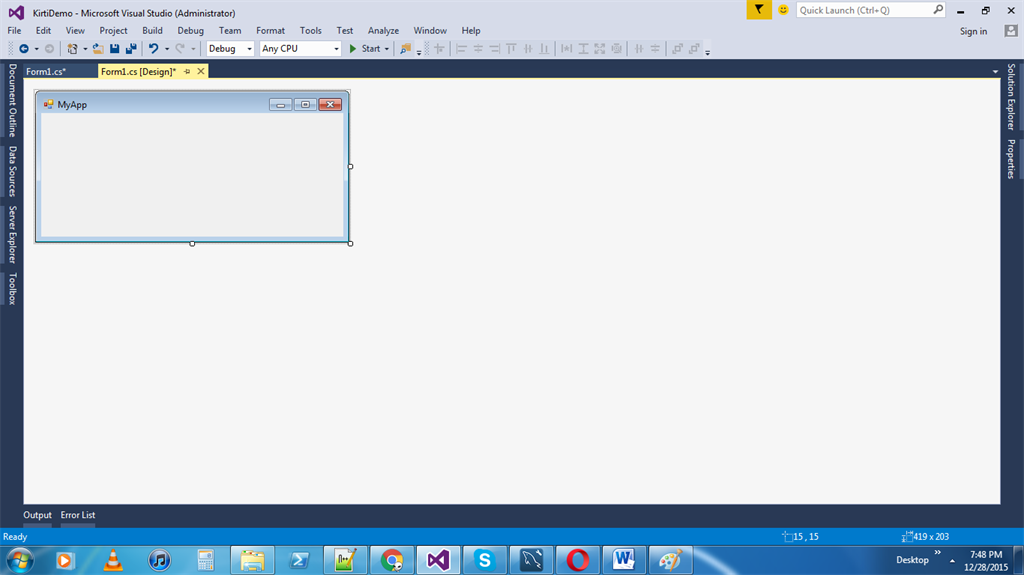The image size is (1024, 575).
Task: Click the form's bottom-edge resize handle
Action: point(192,244)
